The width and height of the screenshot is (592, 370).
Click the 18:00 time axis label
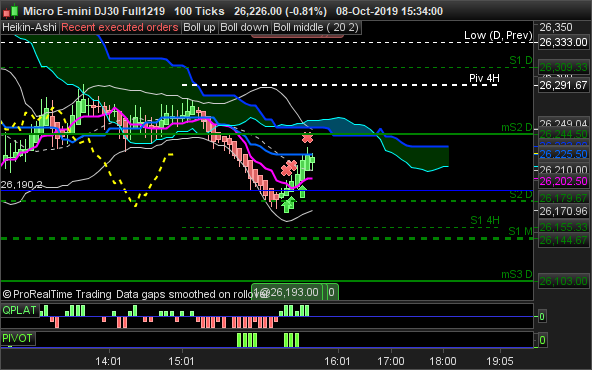(x=443, y=361)
